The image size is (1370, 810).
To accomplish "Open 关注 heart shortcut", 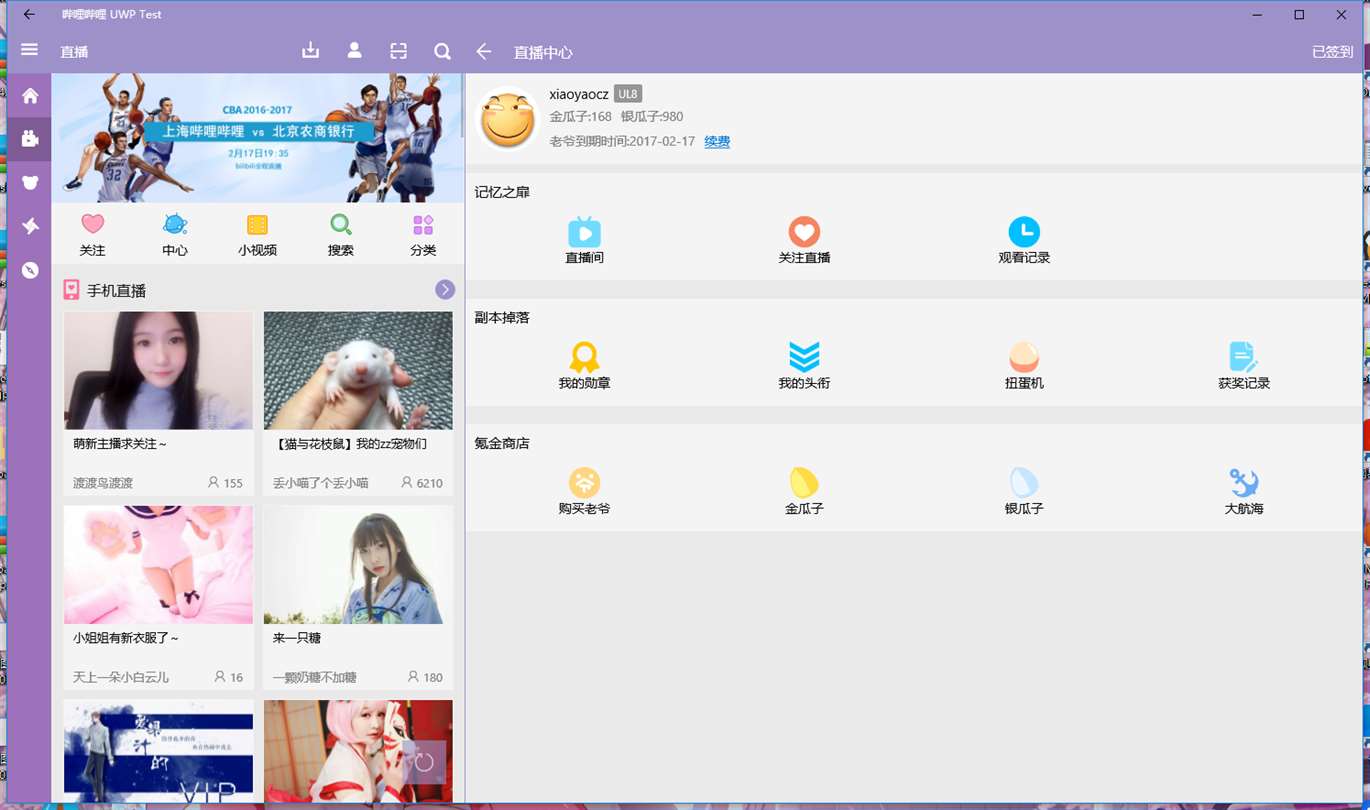I will 92,236.
